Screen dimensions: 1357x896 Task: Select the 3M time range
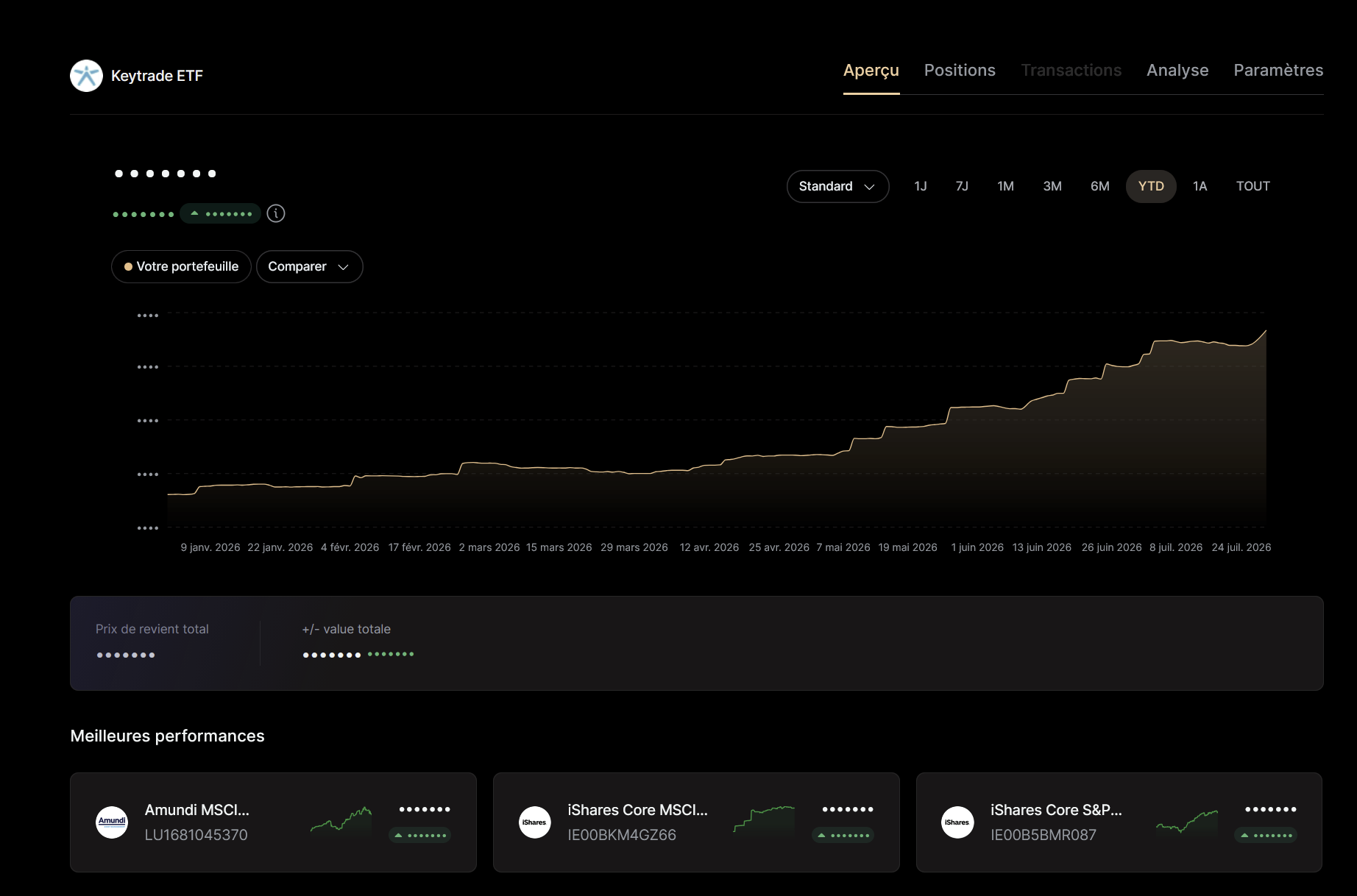tap(1052, 186)
